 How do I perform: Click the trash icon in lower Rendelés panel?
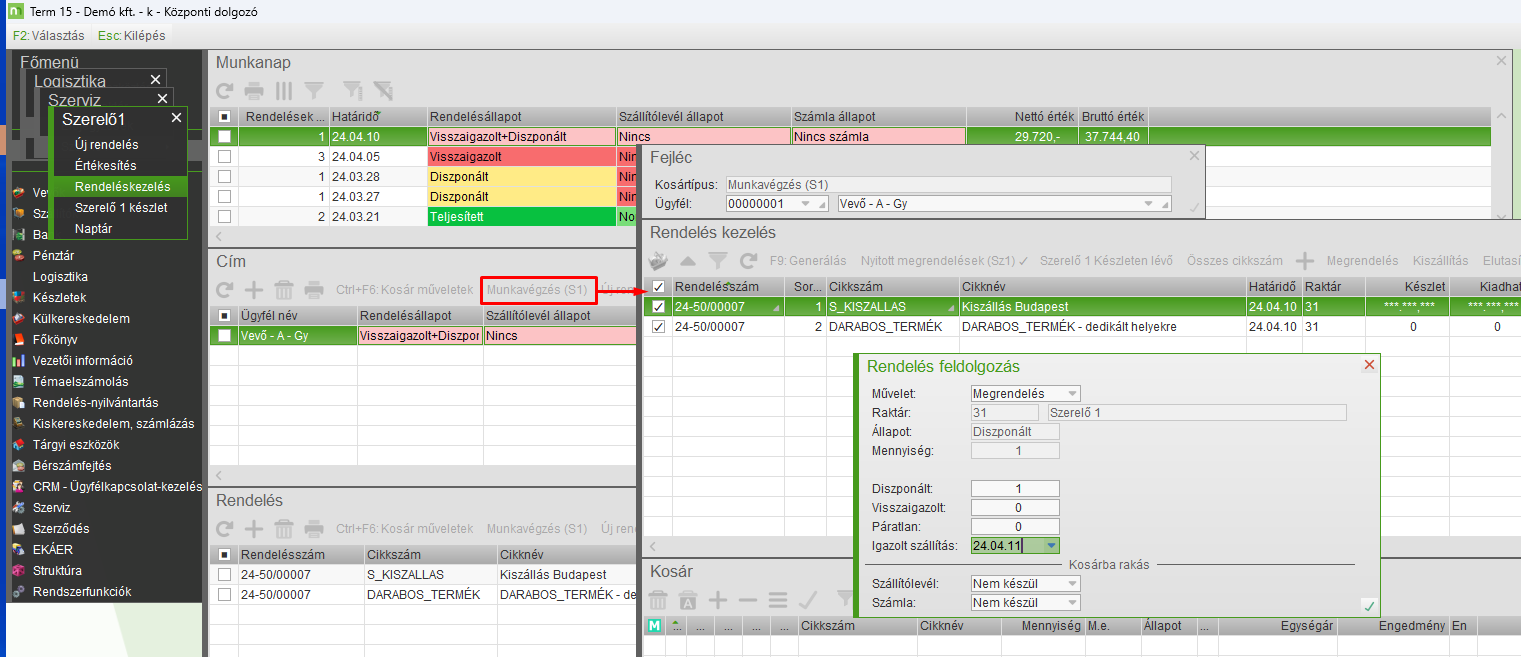[x=284, y=529]
